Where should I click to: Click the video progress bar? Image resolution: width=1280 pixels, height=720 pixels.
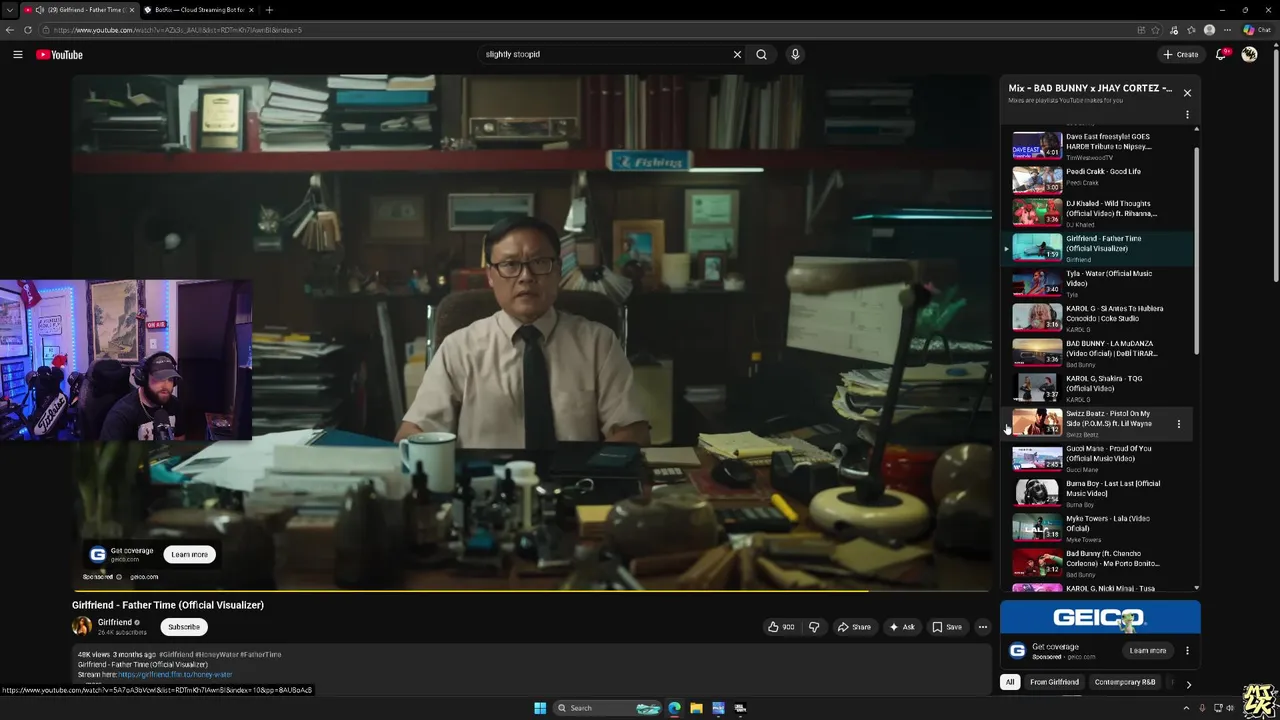coord(531,591)
